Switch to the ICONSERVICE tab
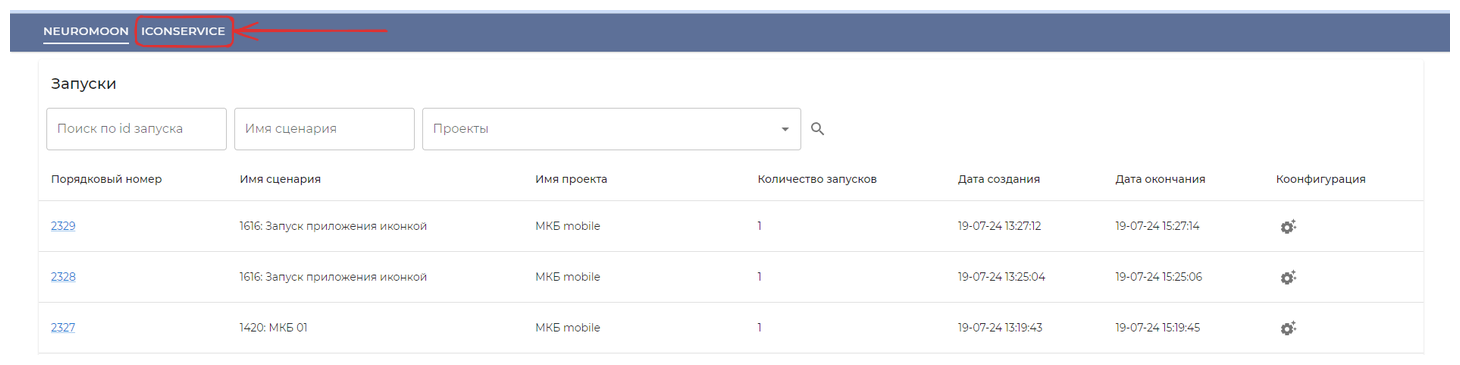 coord(183,31)
